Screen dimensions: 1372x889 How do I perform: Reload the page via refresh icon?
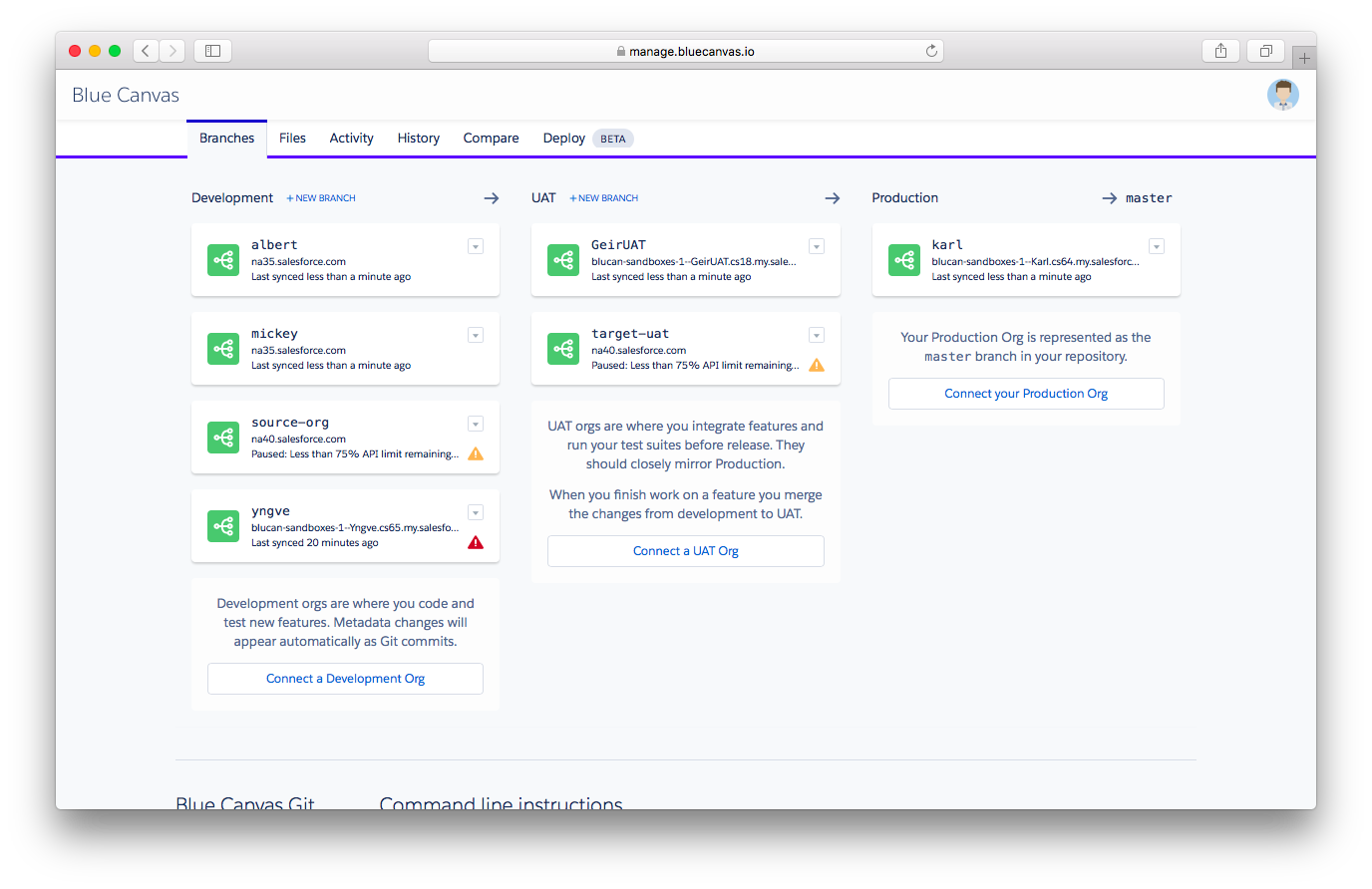pyautogui.click(x=931, y=51)
